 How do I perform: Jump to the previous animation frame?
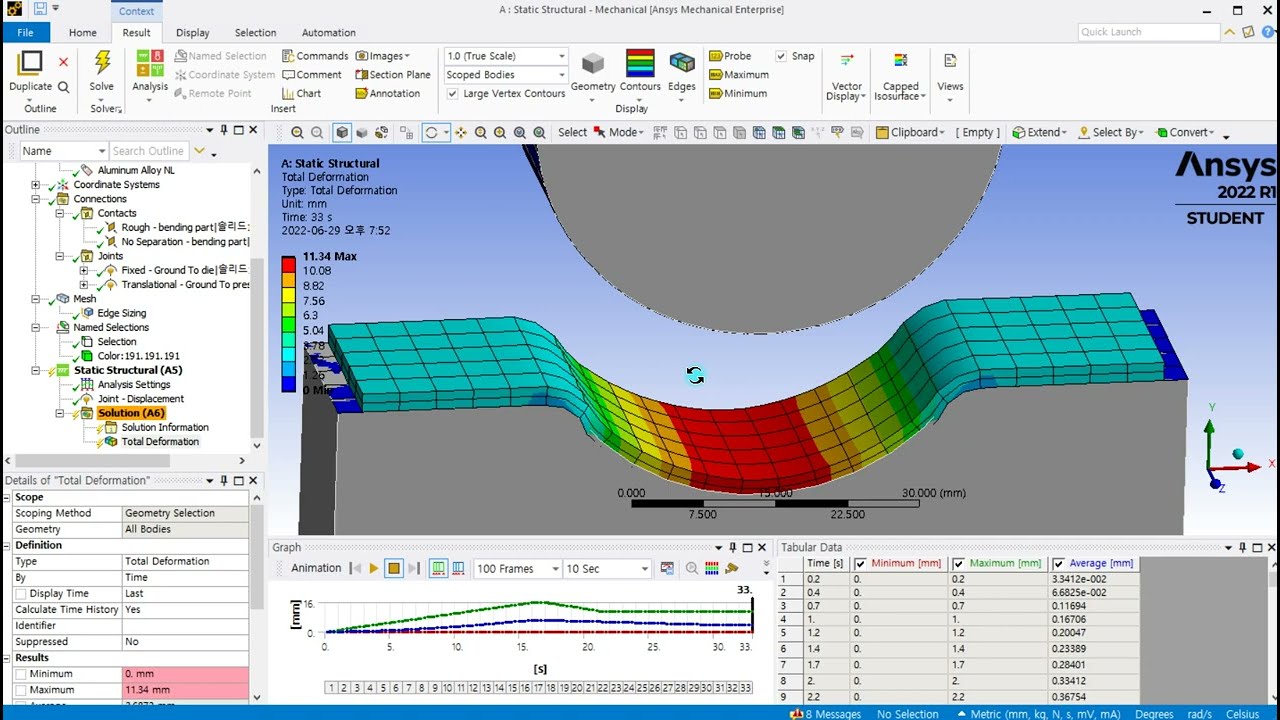[x=355, y=568]
